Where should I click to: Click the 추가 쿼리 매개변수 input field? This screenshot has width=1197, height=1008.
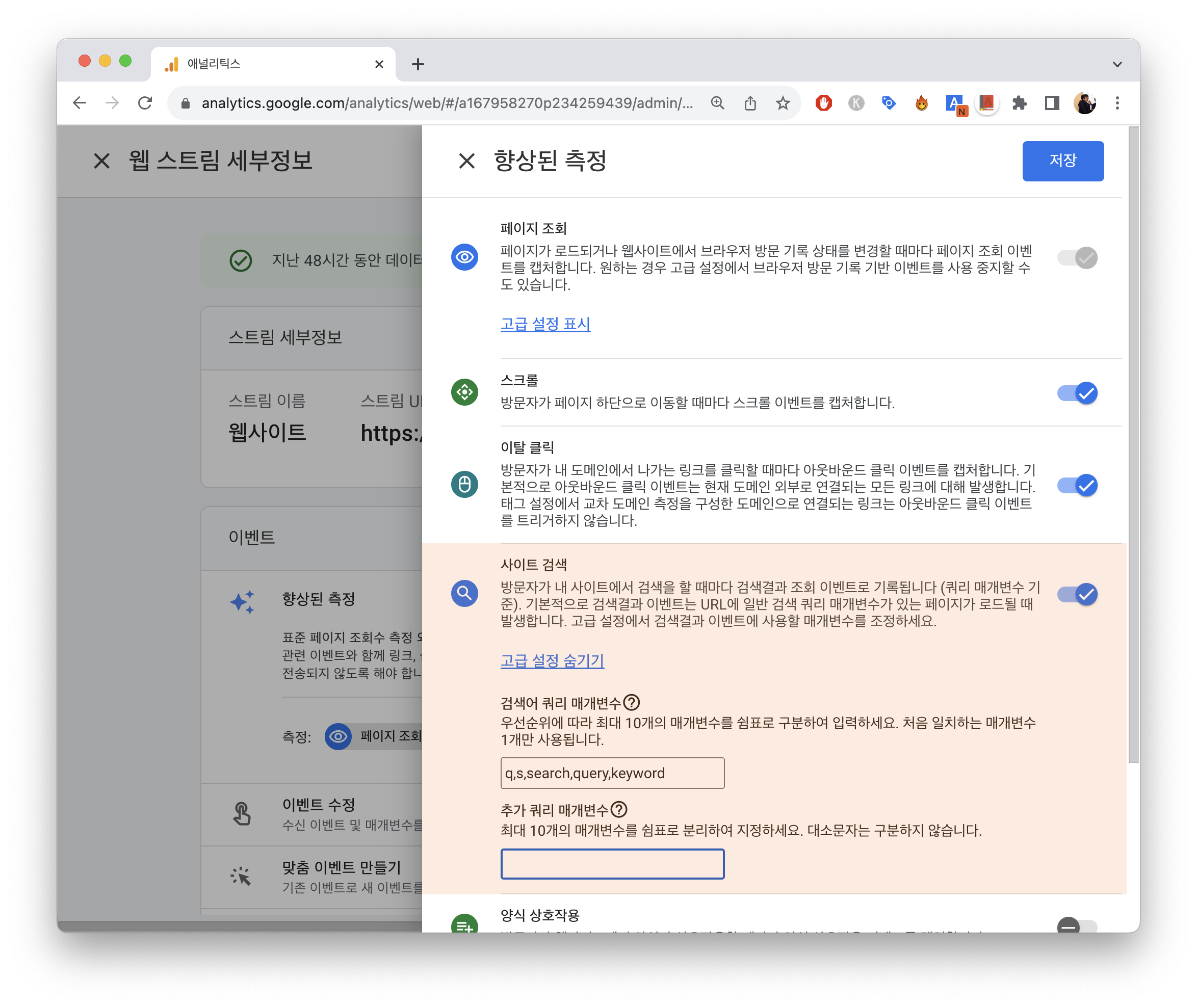(x=612, y=863)
